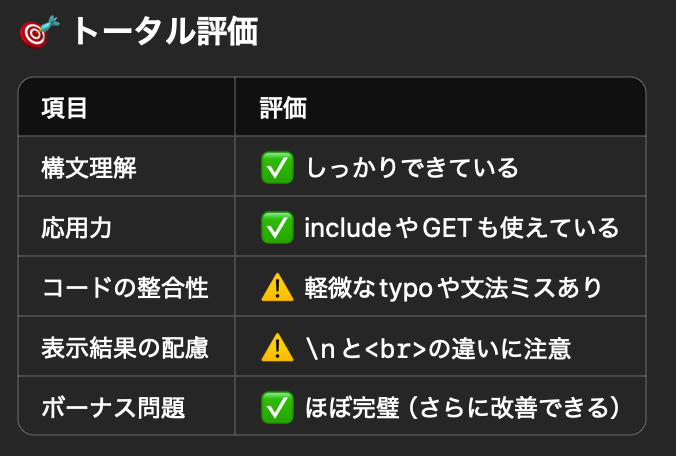Click the includeやGETも使えている text
This screenshot has height=456, width=676.
(x=462, y=228)
